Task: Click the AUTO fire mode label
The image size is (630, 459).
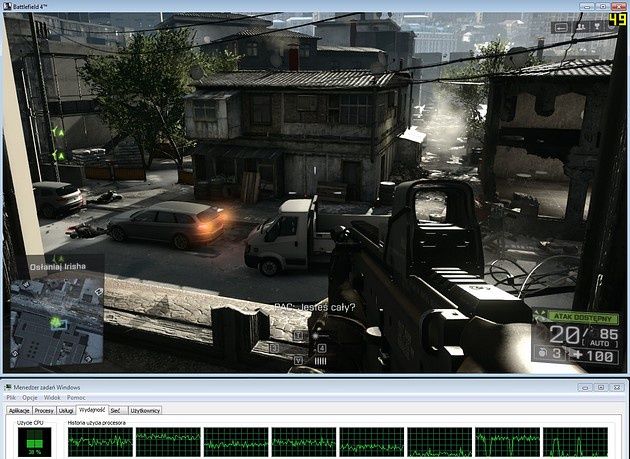Action: (x=600, y=344)
